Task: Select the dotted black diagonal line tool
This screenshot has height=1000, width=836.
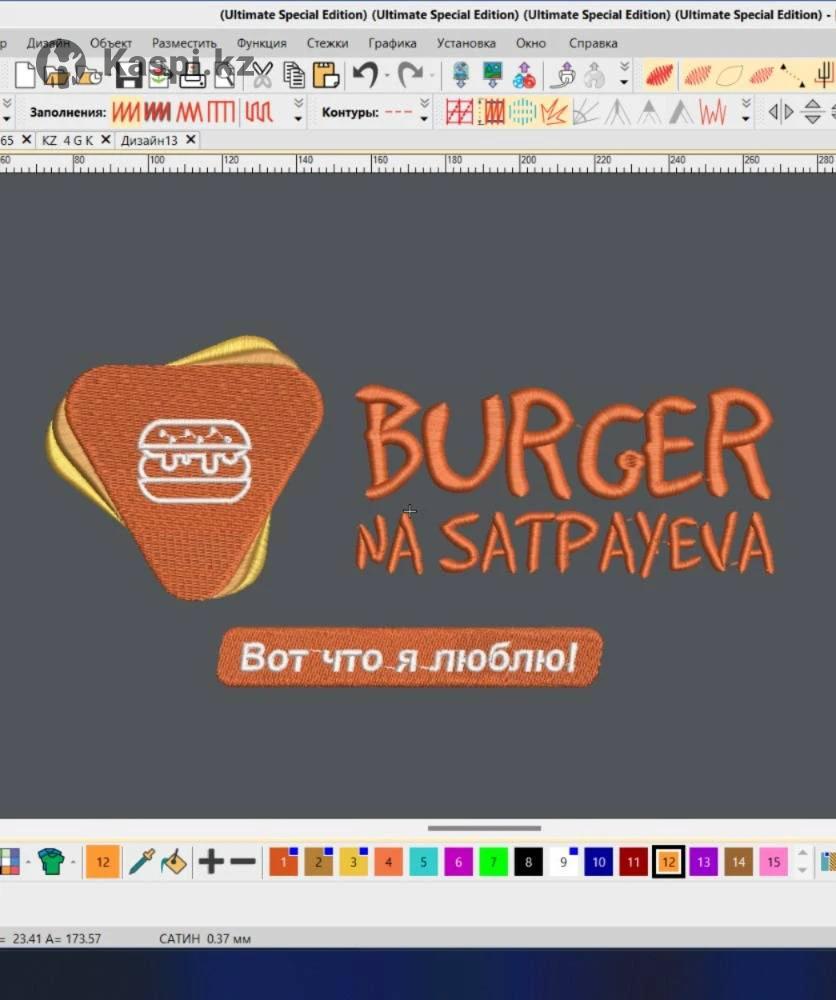Action: click(793, 76)
